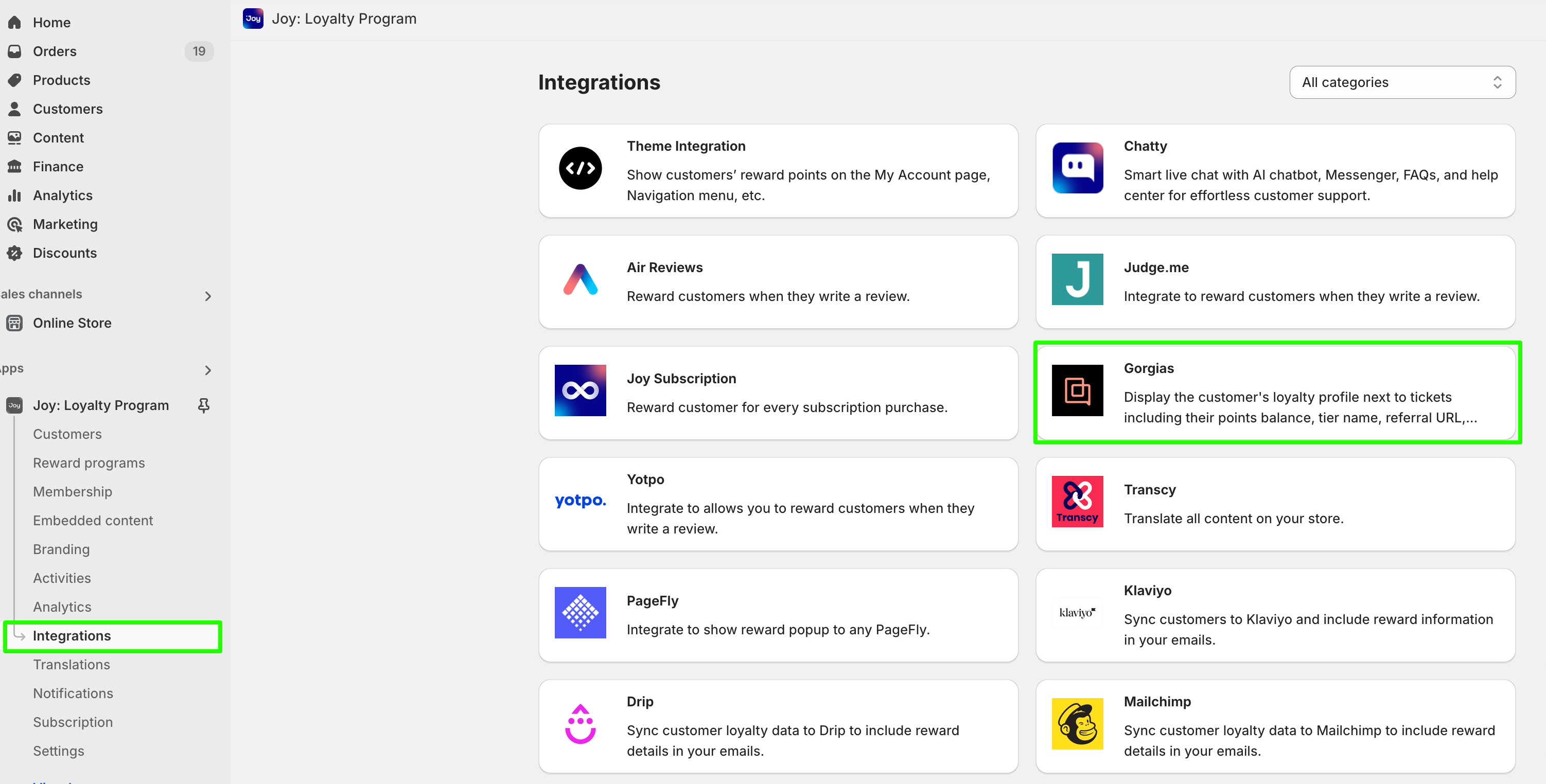
Task: Open Branding submenu item
Action: 61,549
